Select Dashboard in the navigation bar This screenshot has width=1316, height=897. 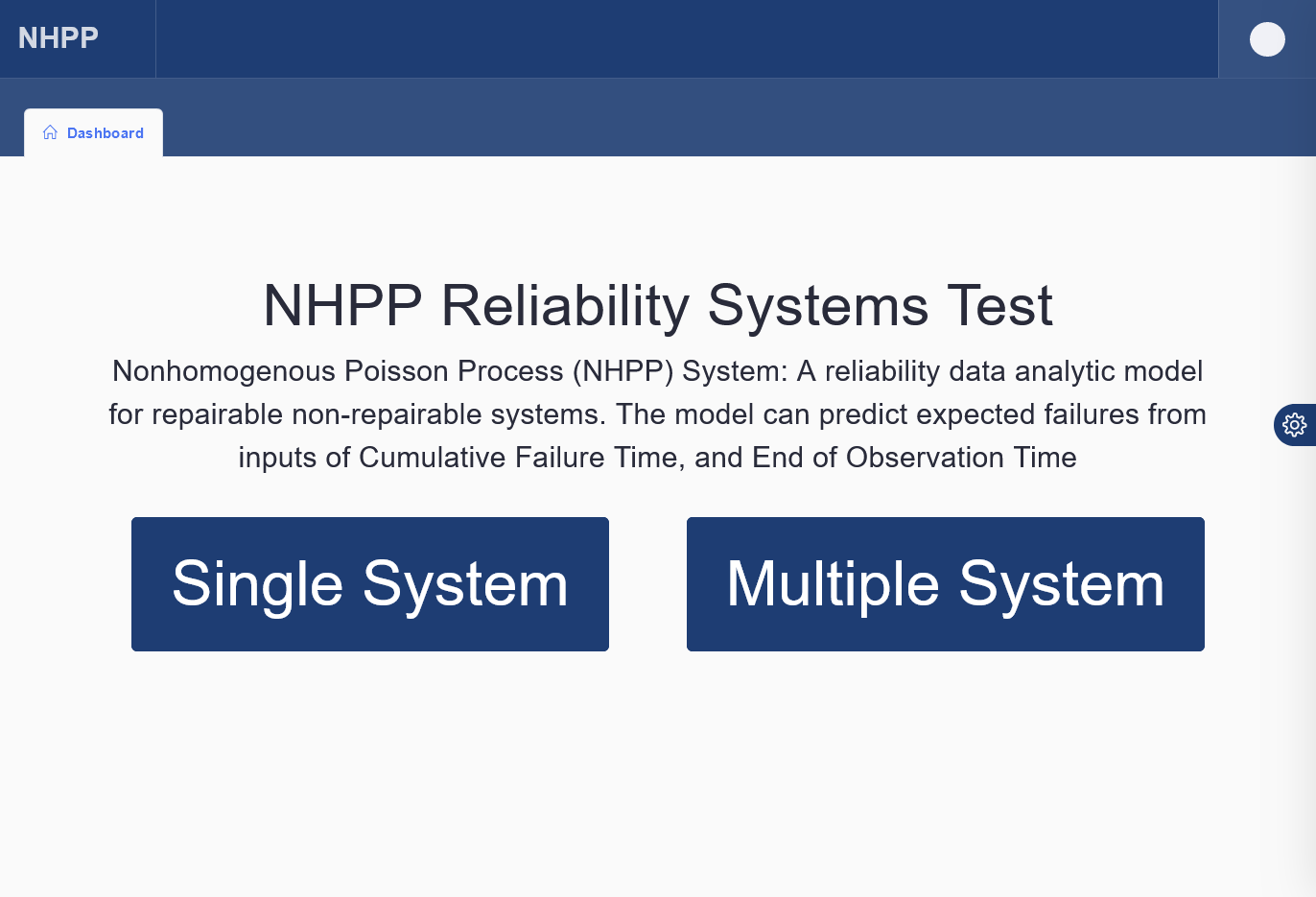[x=104, y=132]
